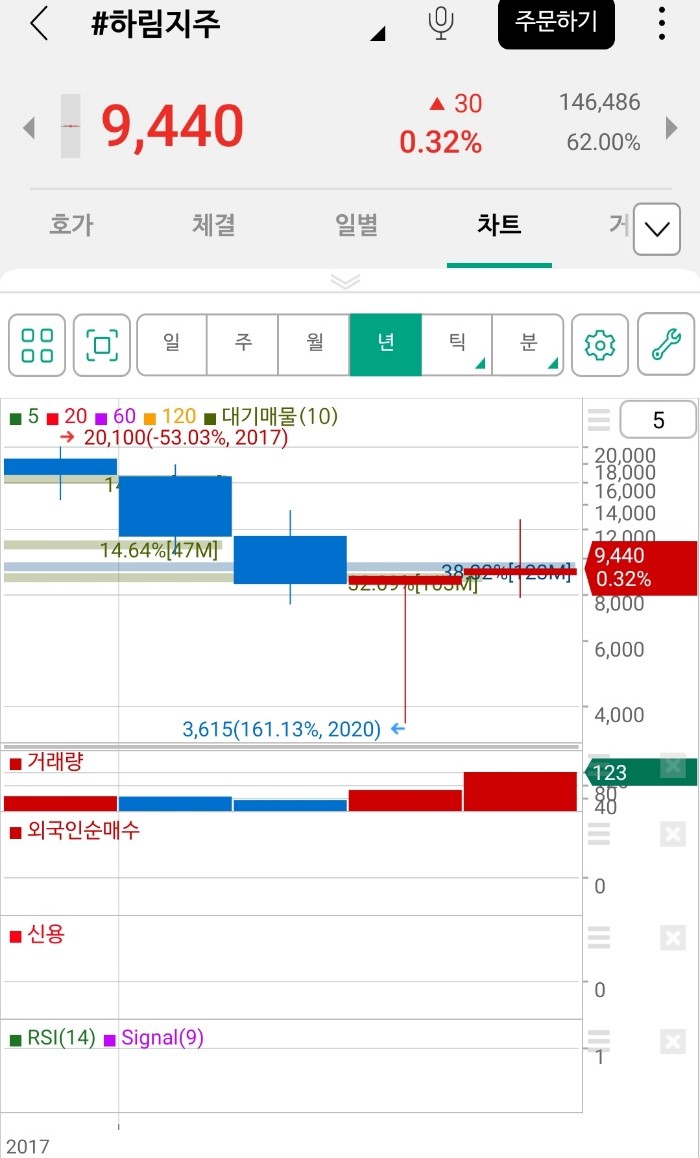Open the stock name dropdown triangle
Screen dimensions: 700x1158
pyautogui.click(x=377, y=32)
